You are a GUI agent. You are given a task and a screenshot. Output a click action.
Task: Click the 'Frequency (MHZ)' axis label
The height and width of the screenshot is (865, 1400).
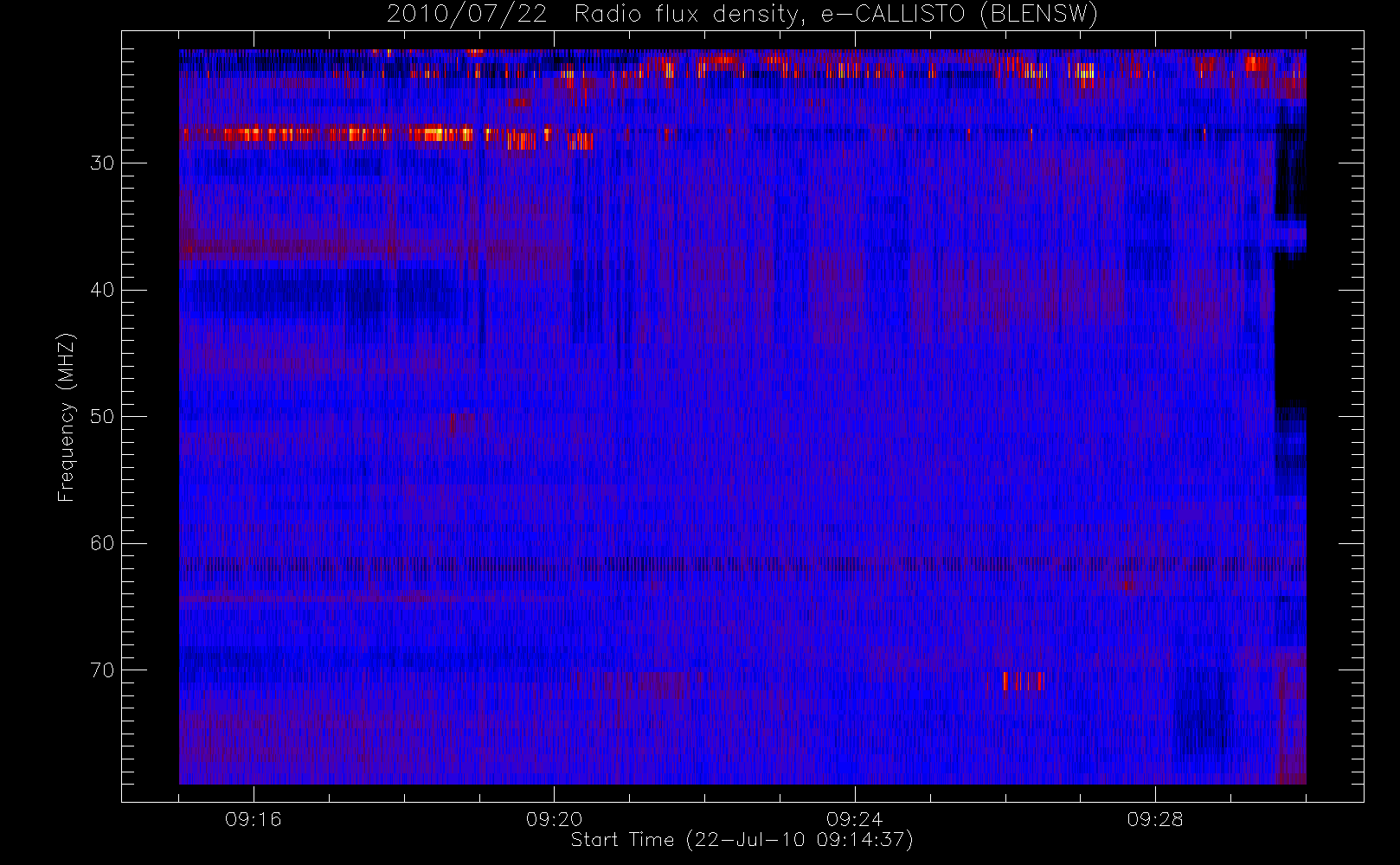tap(66, 417)
